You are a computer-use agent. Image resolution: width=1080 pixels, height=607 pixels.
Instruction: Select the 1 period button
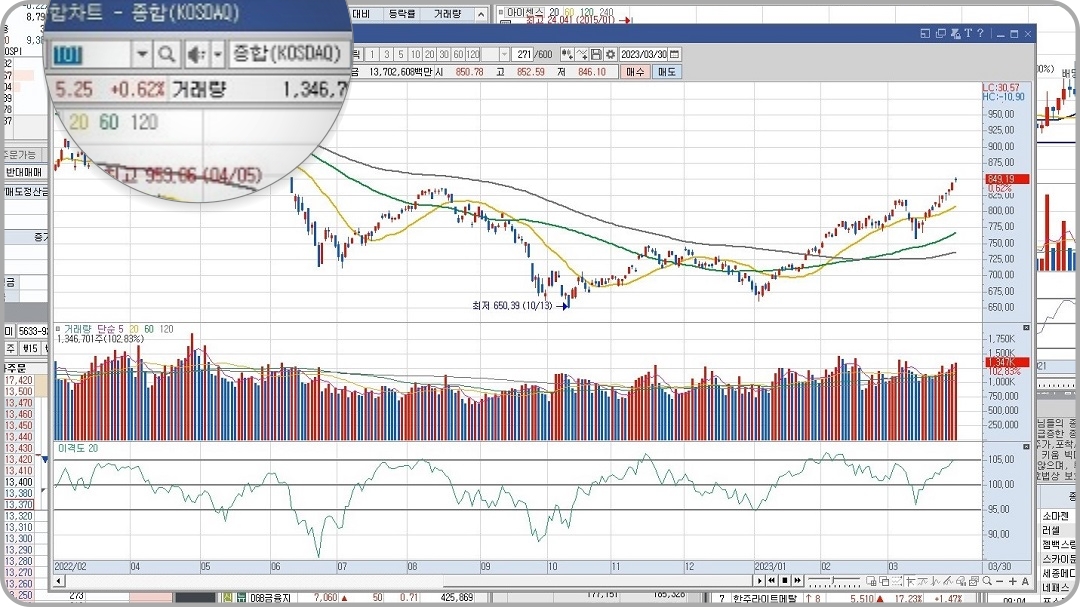click(x=372, y=54)
